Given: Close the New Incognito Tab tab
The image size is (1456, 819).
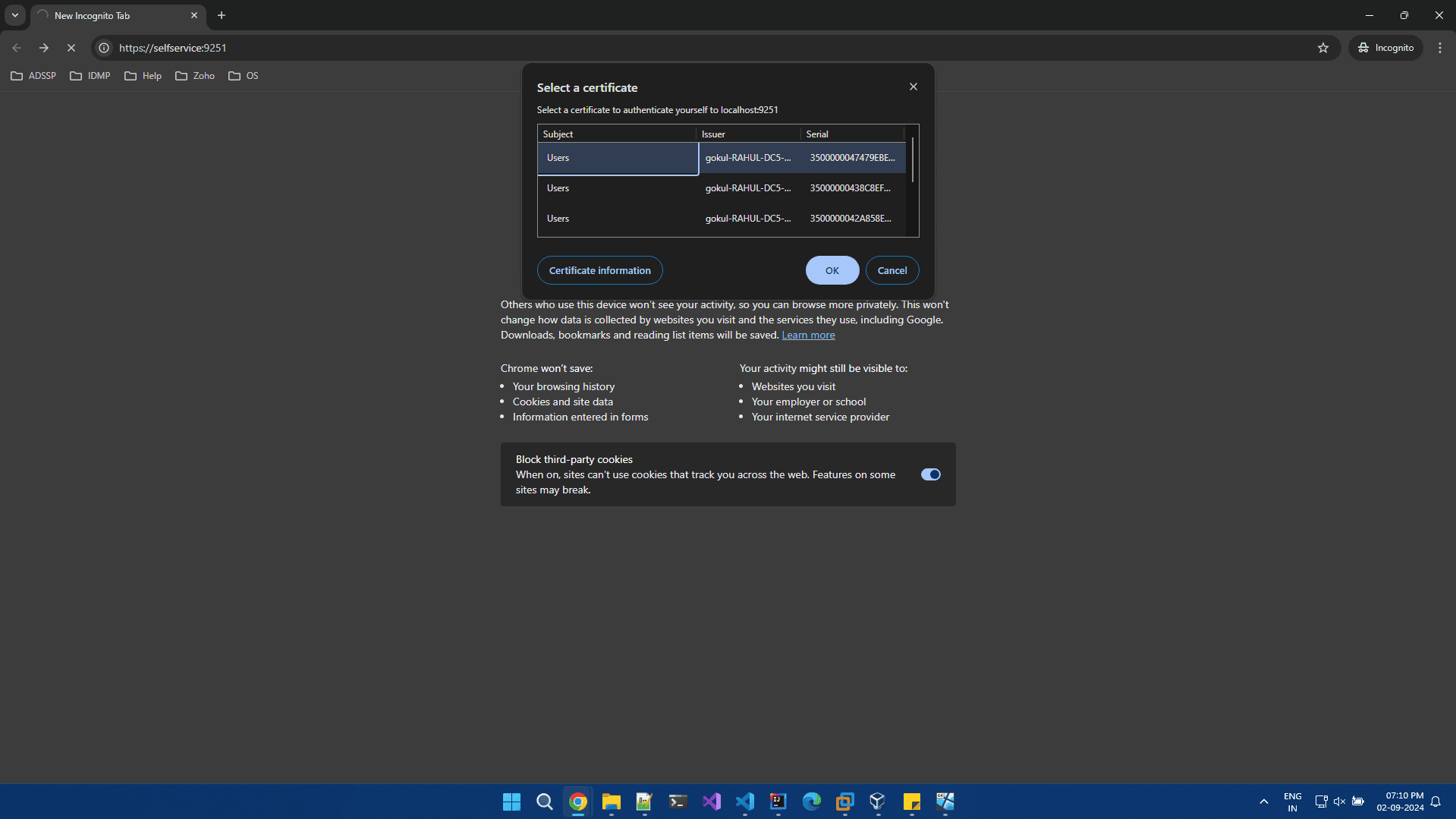Looking at the screenshot, I should pos(194,15).
